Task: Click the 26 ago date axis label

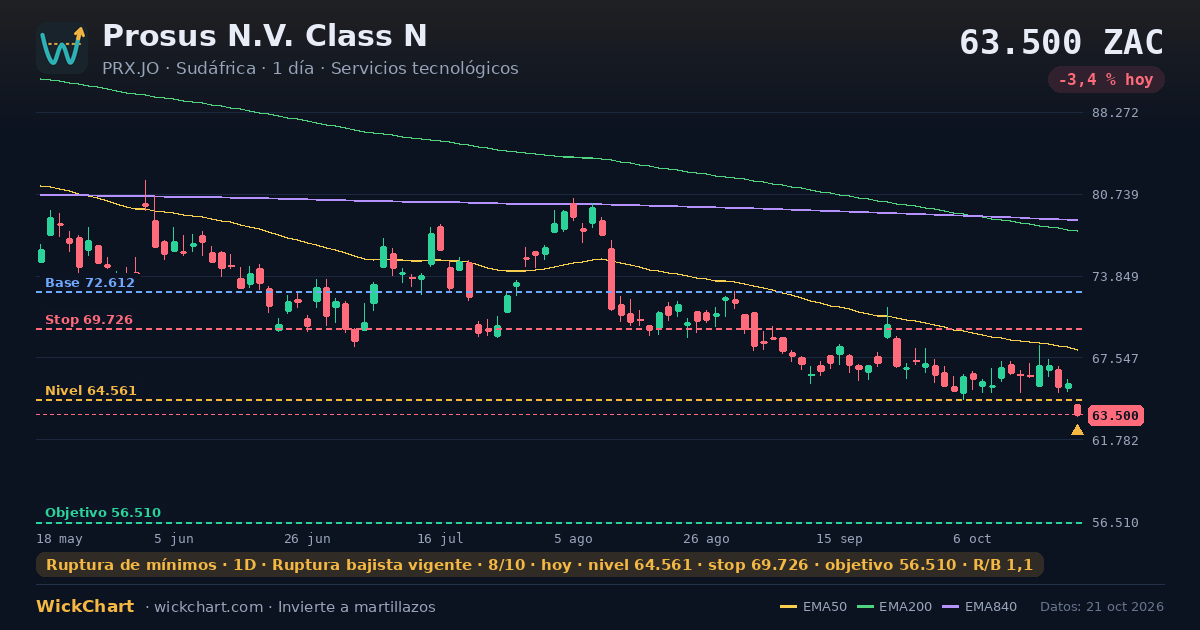Action: tap(706, 538)
